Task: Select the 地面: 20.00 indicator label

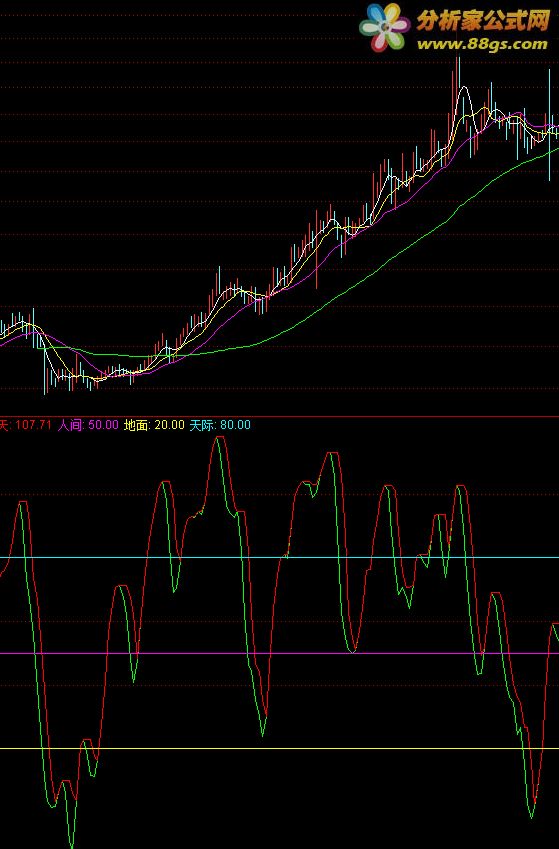Action: pyautogui.click(x=154, y=425)
